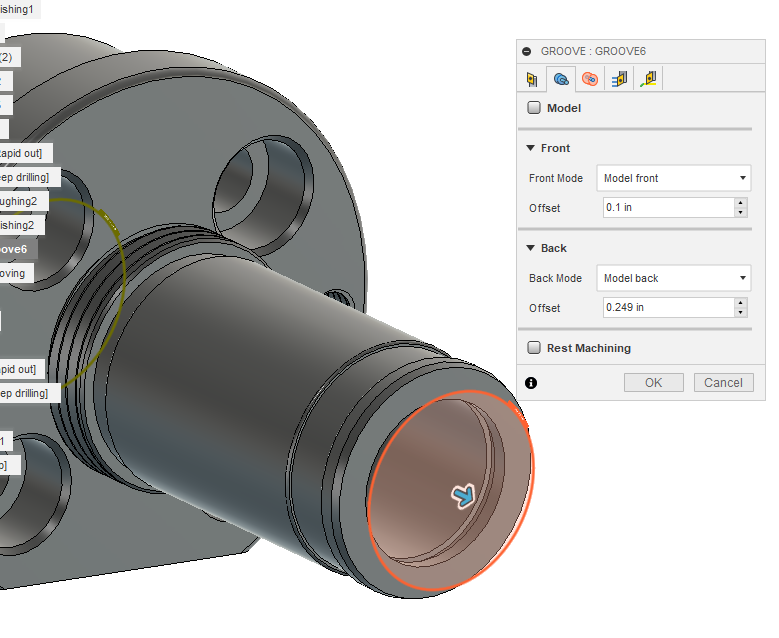Open the Back Mode dropdown

coord(674,278)
